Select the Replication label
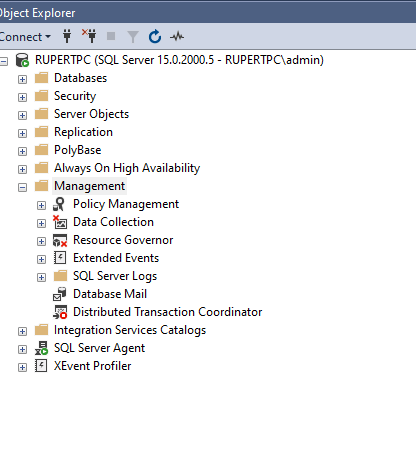The width and height of the screenshot is (416, 459). [83, 132]
